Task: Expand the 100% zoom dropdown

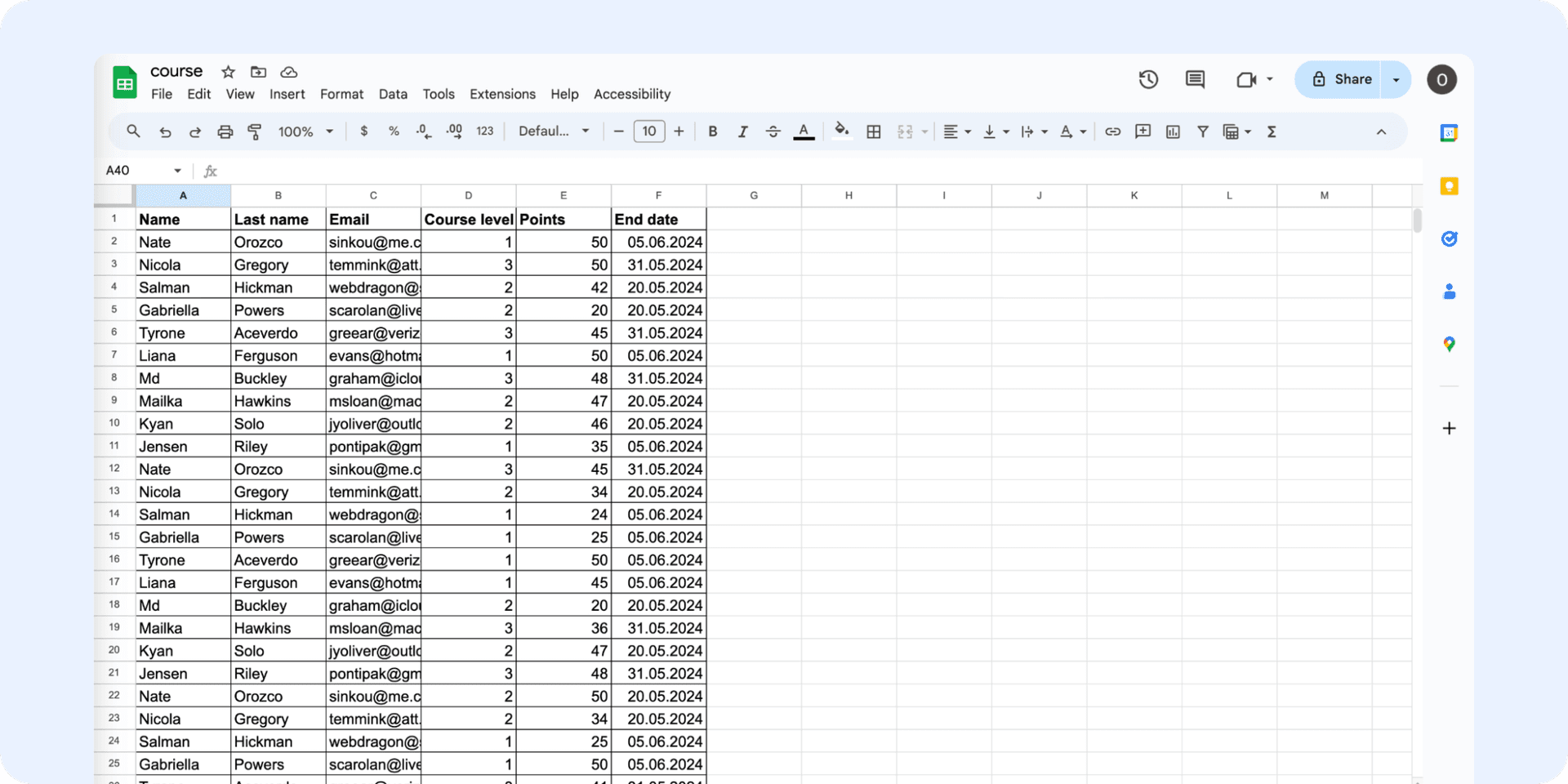Action: tap(305, 131)
